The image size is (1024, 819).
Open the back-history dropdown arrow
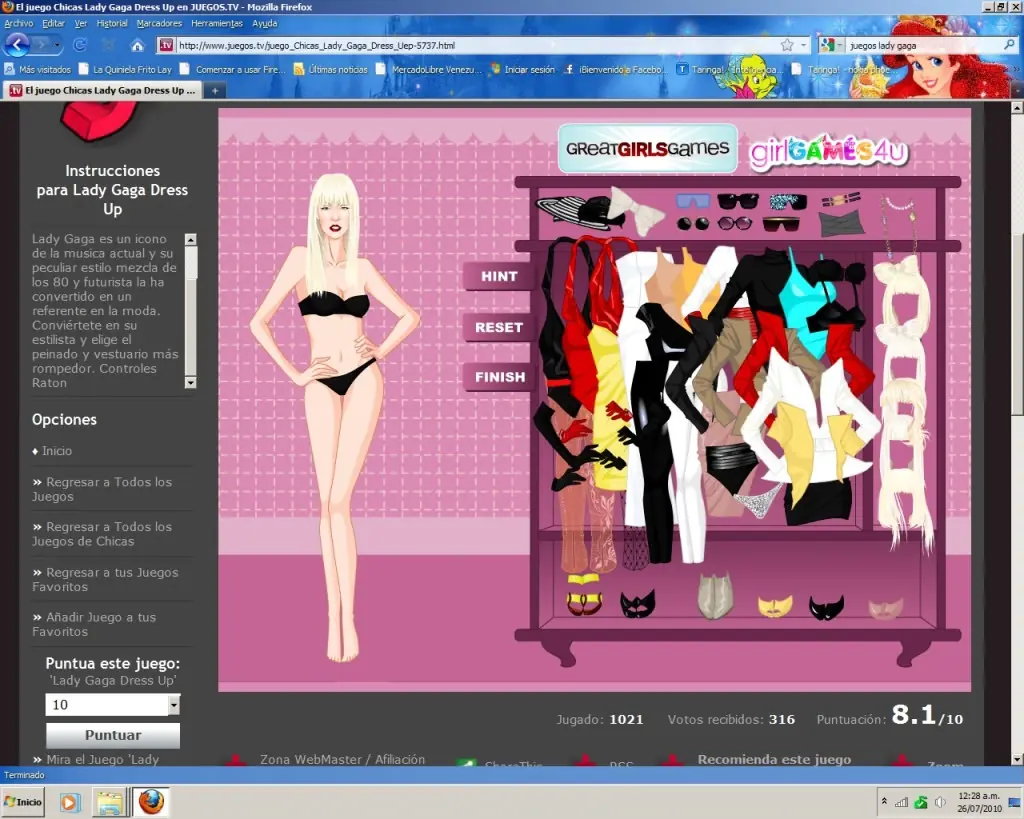pos(57,45)
